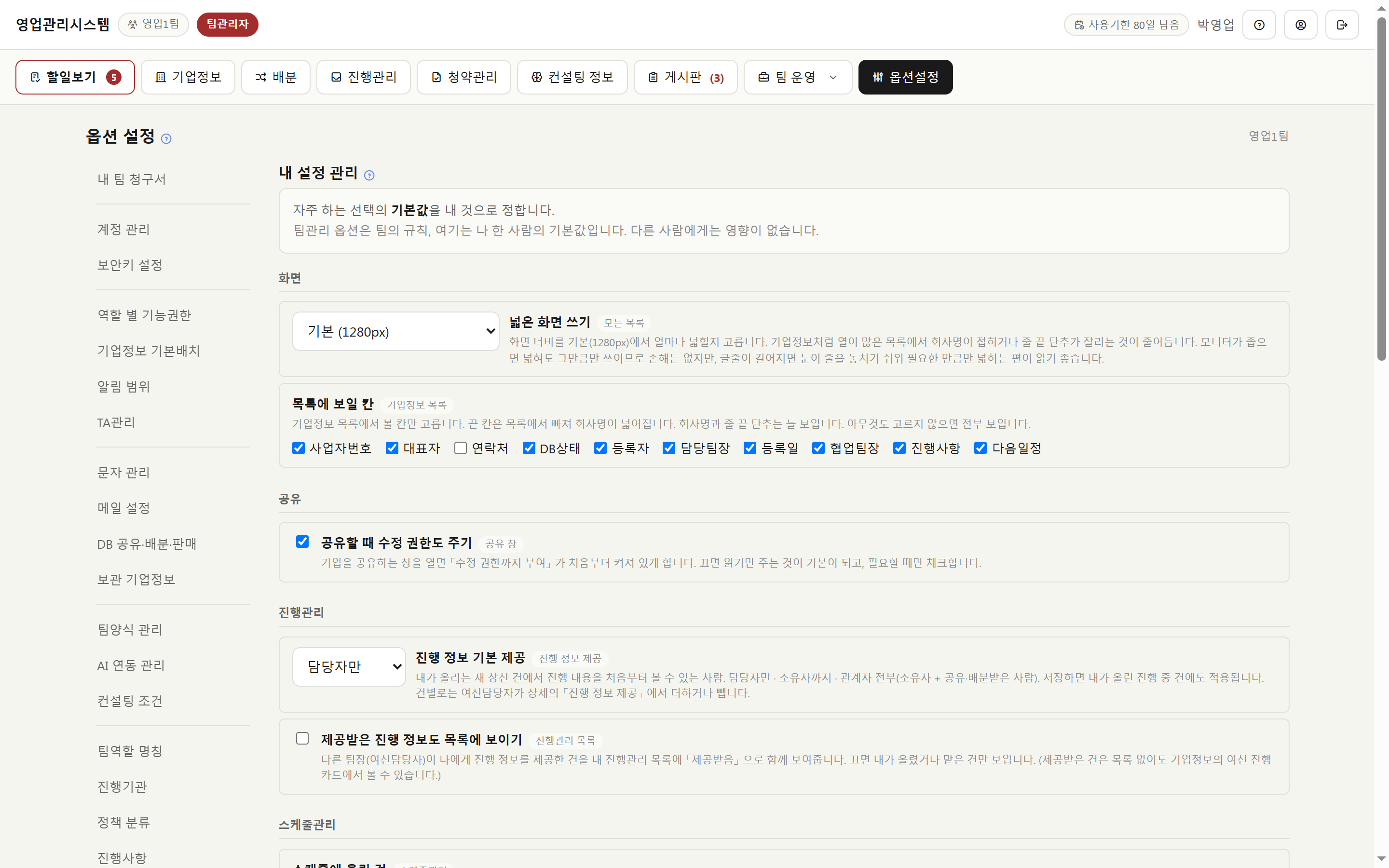
Task: Open 팀양식 관리 in sidebar
Action: 130,630
